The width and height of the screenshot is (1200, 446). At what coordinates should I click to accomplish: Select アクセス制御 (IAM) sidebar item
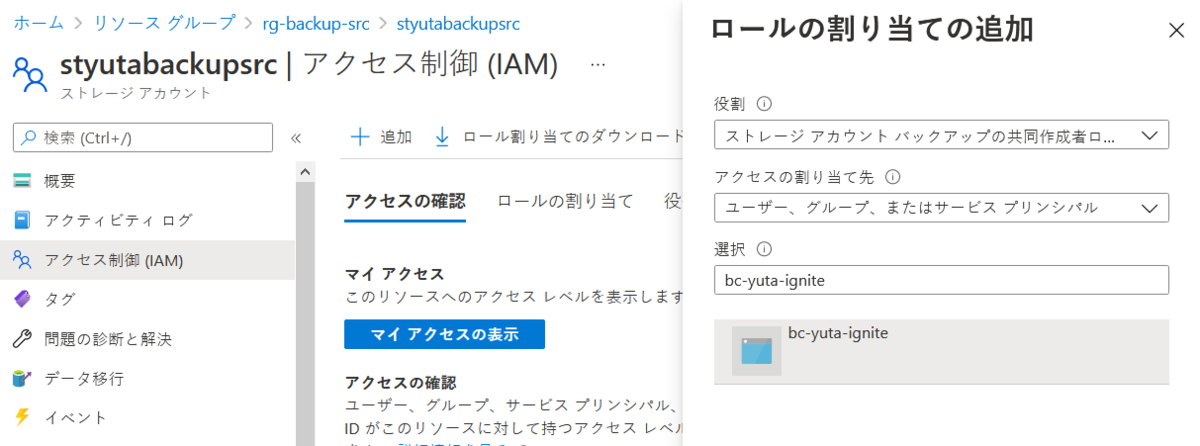pos(148,260)
